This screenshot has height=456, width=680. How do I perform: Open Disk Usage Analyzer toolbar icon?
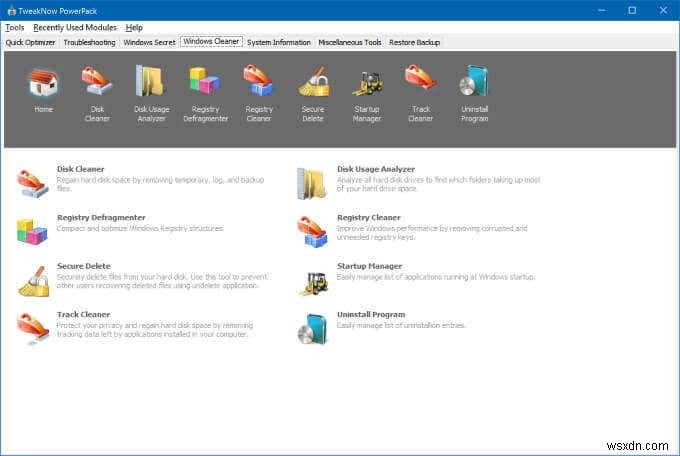151,81
